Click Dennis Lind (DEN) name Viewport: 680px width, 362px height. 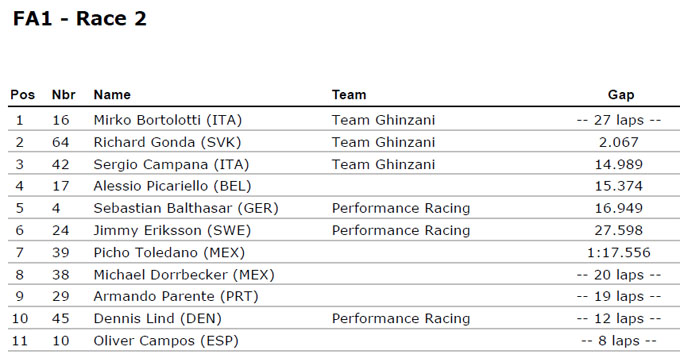point(157,318)
